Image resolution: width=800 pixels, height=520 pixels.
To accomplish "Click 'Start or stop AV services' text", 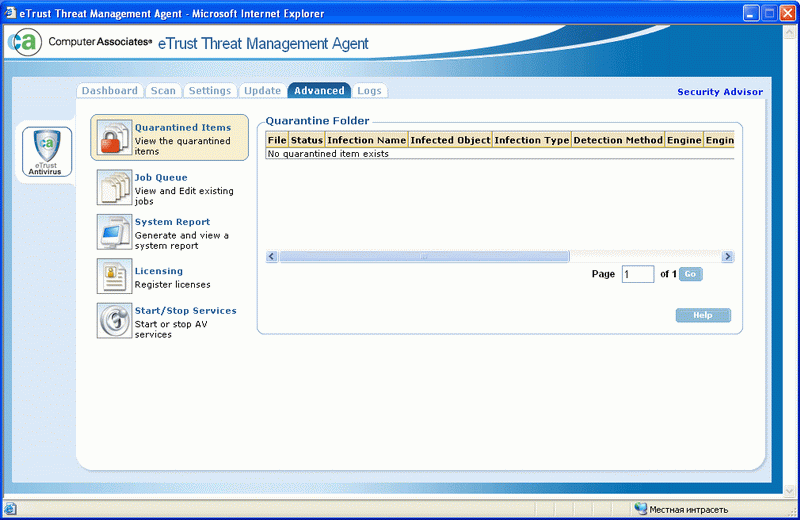I will tap(171, 329).
